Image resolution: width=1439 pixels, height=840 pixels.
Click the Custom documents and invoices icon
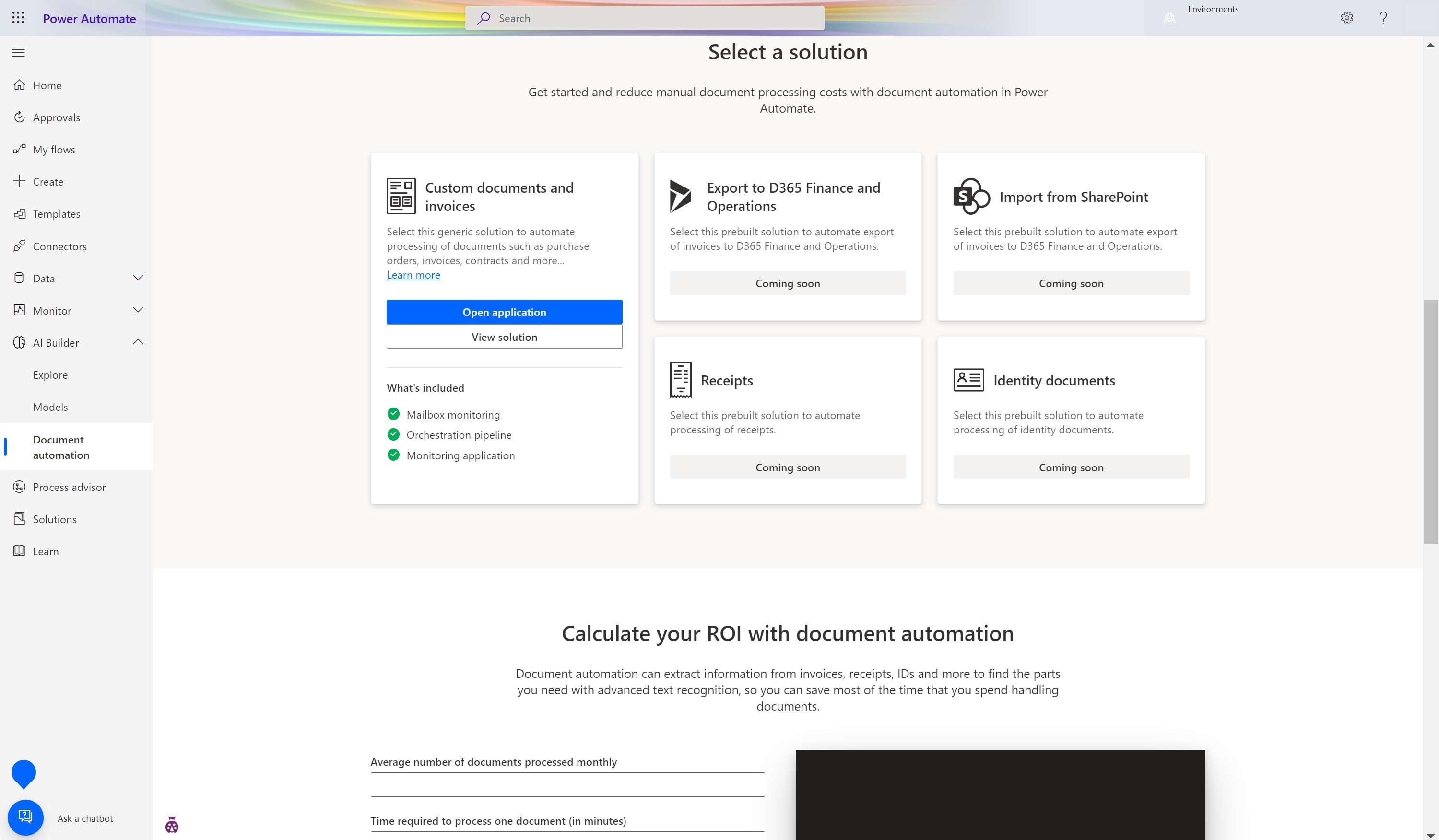click(x=401, y=196)
